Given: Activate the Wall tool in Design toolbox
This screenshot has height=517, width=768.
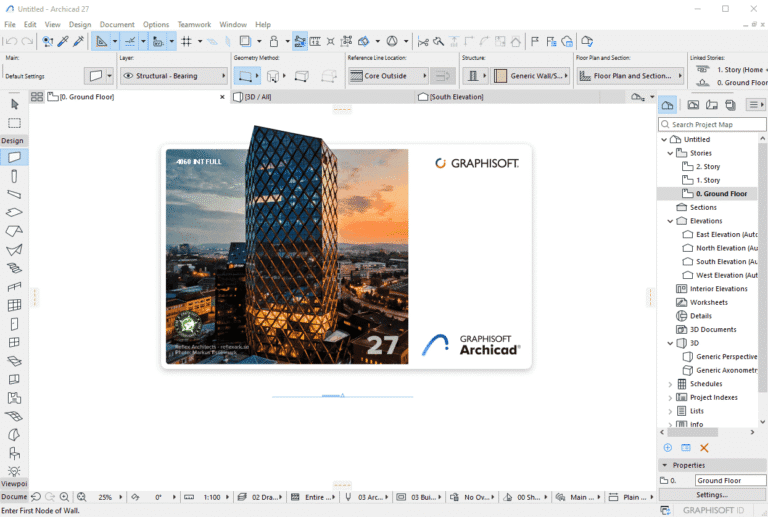Looking at the screenshot, I should click(14, 157).
